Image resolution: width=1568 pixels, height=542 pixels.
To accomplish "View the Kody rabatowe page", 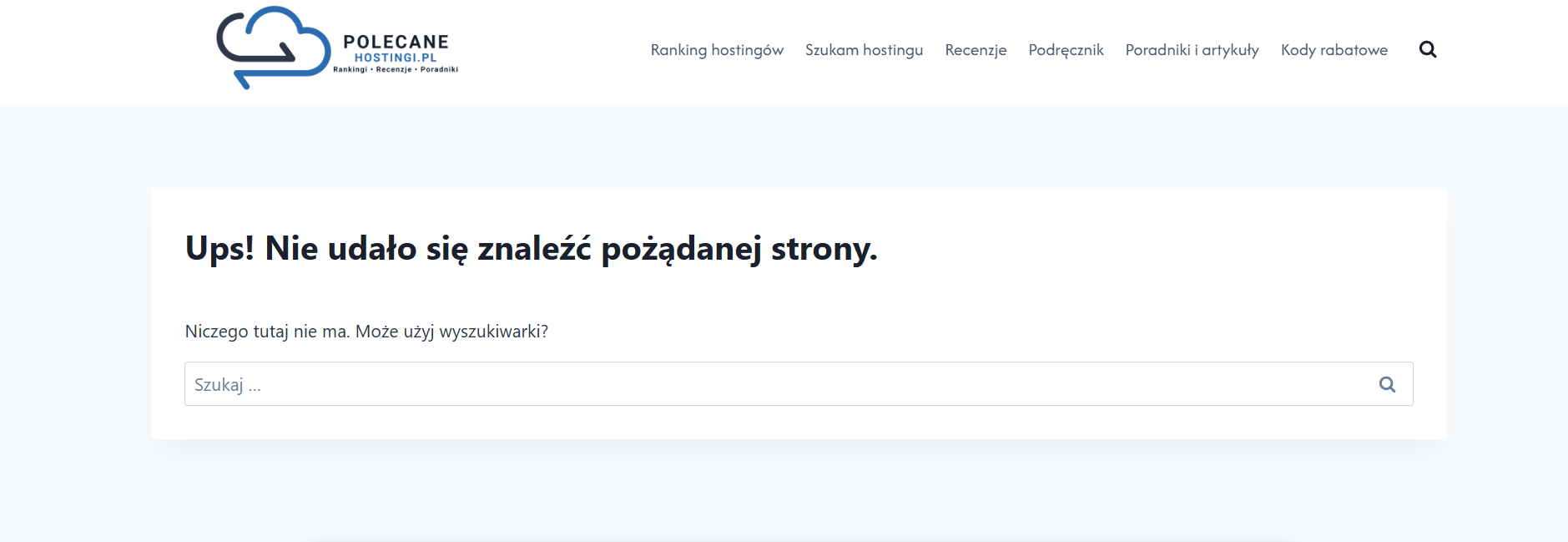I will [x=1334, y=50].
